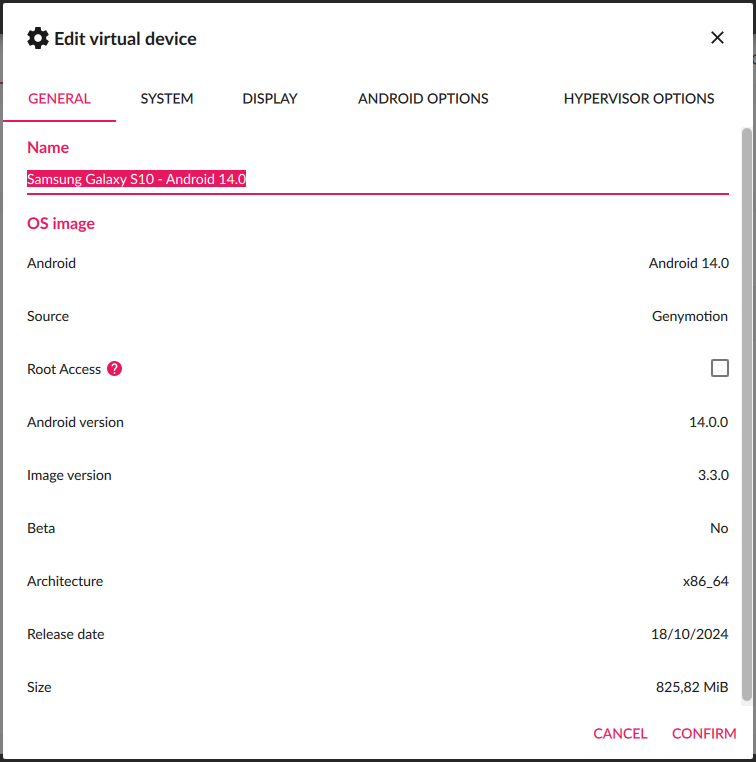This screenshot has height=762, width=756.
Task: Click the 'OS image' section heading
Action: pyautogui.click(x=61, y=224)
